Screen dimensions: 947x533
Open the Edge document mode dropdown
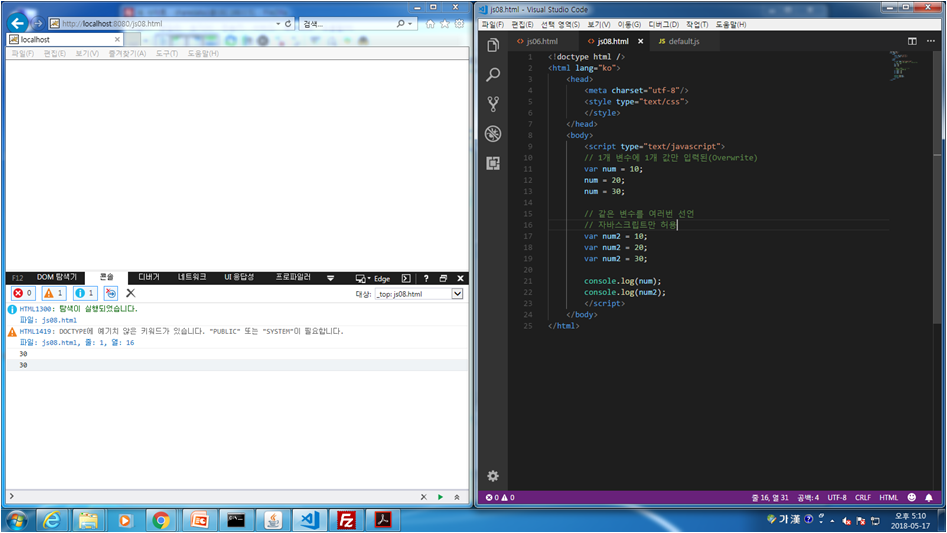[x=373, y=278]
